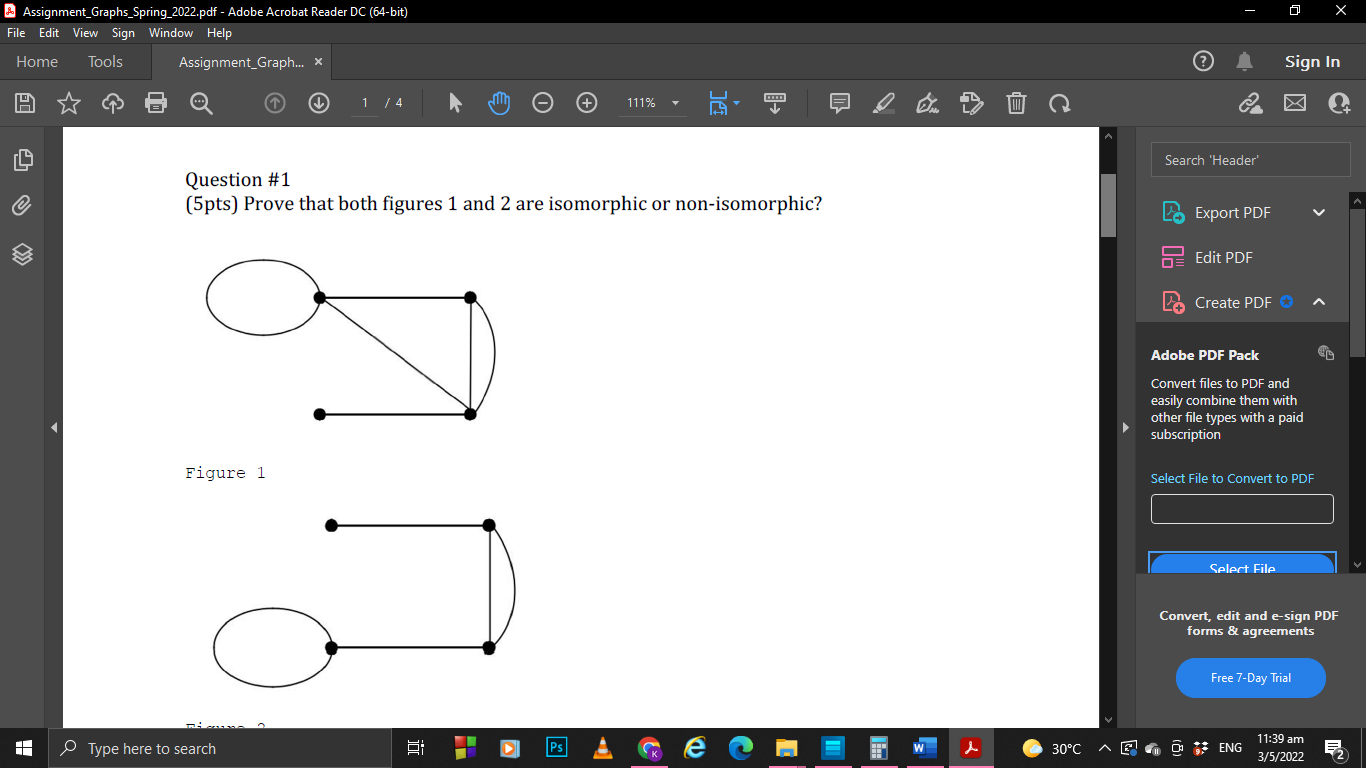This screenshot has width=1366, height=768.
Task: Share the PDF via email icon
Action: click(1295, 103)
